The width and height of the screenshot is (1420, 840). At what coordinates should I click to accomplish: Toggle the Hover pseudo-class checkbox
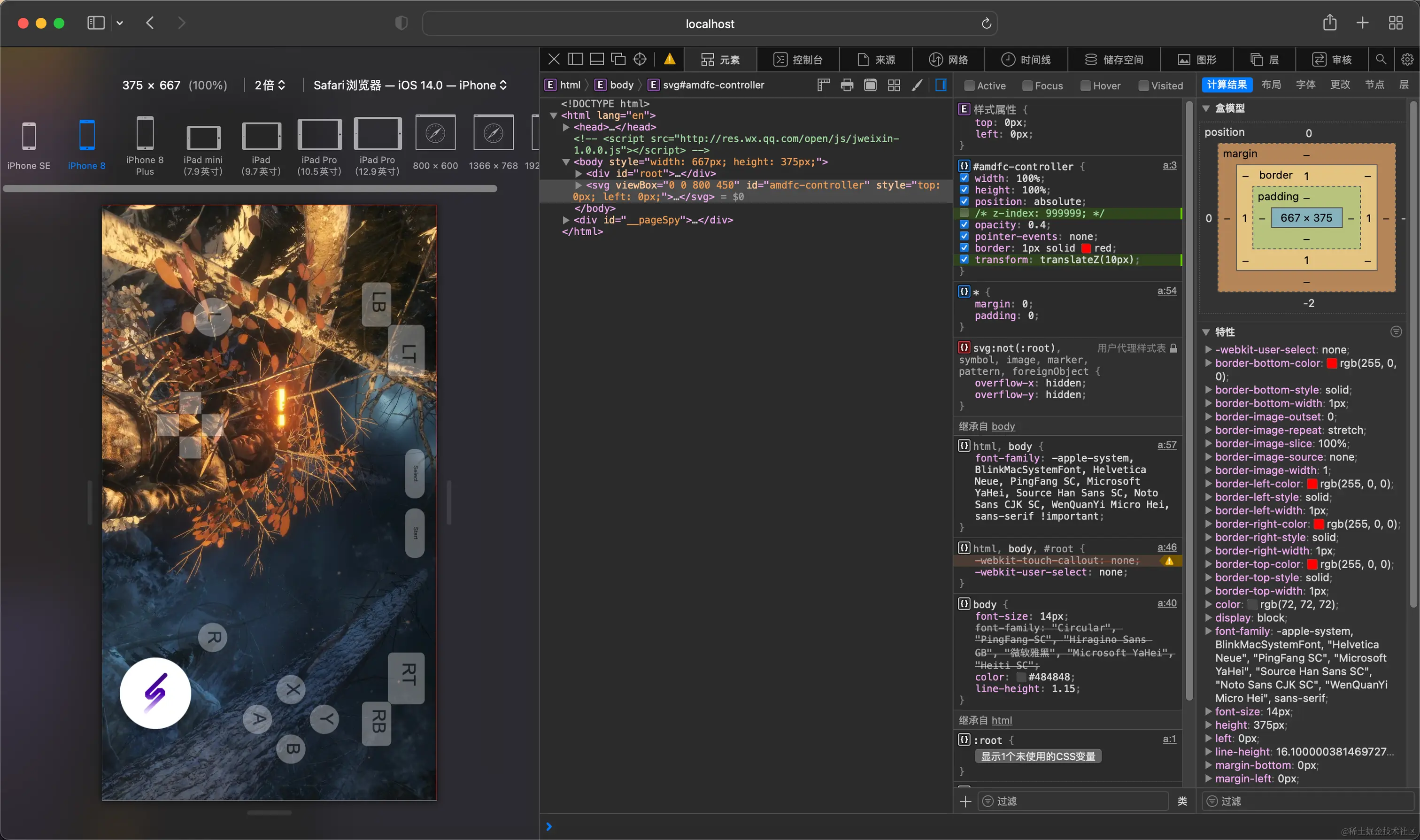click(1086, 85)
